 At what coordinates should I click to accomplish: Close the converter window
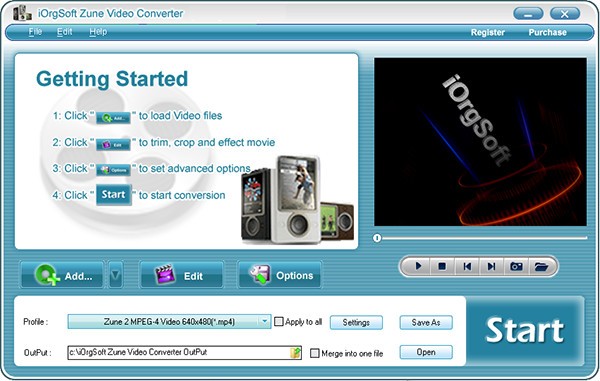click(565, 14)
